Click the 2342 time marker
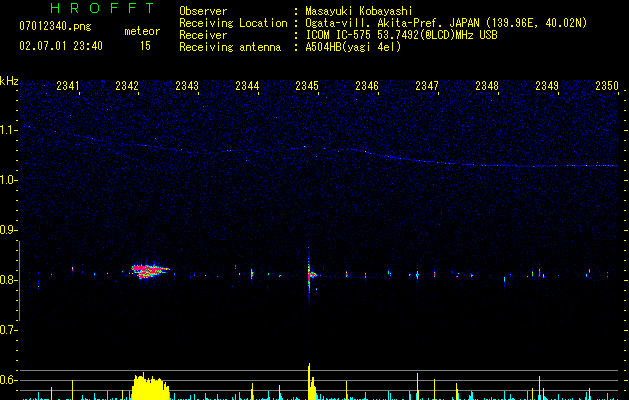 tap(127, 86)
